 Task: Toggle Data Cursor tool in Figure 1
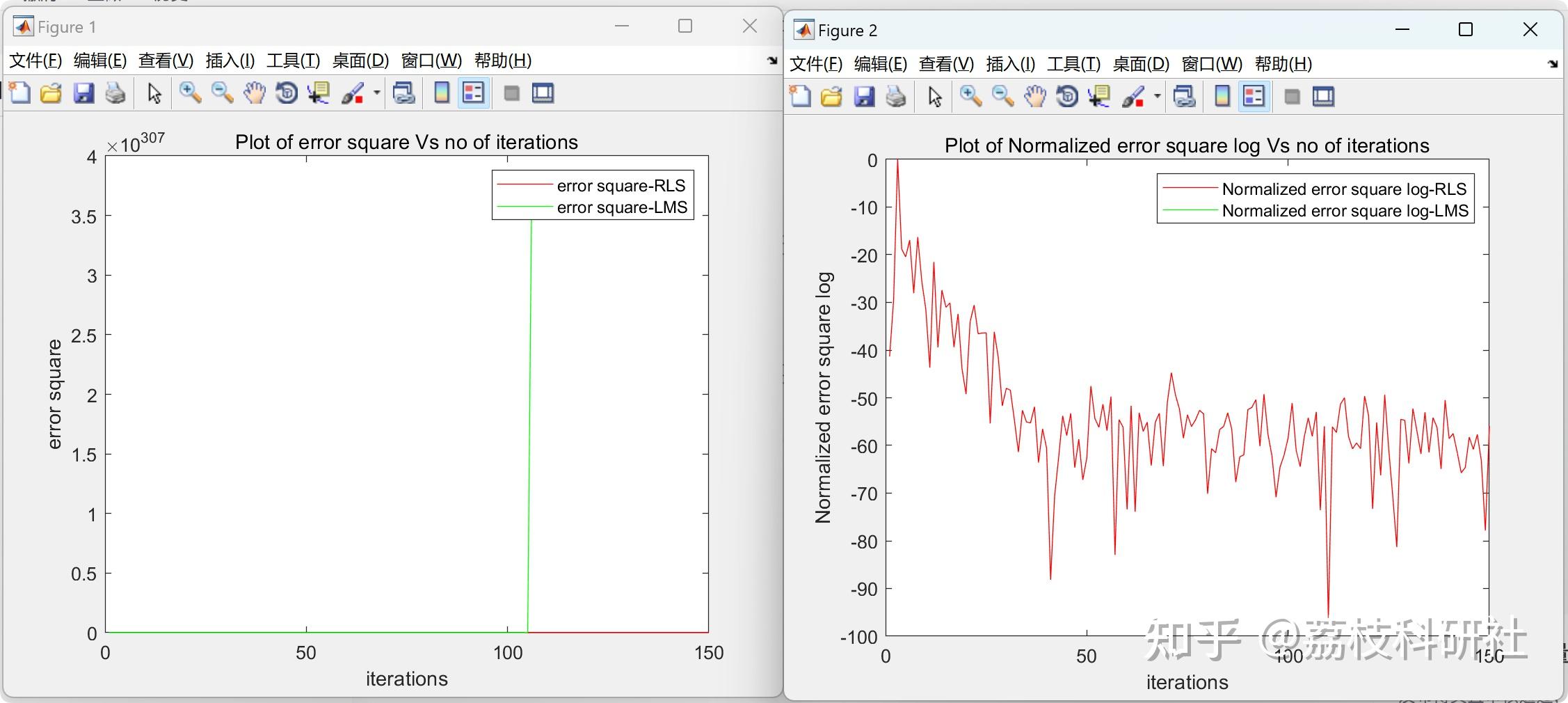point(319,93)
